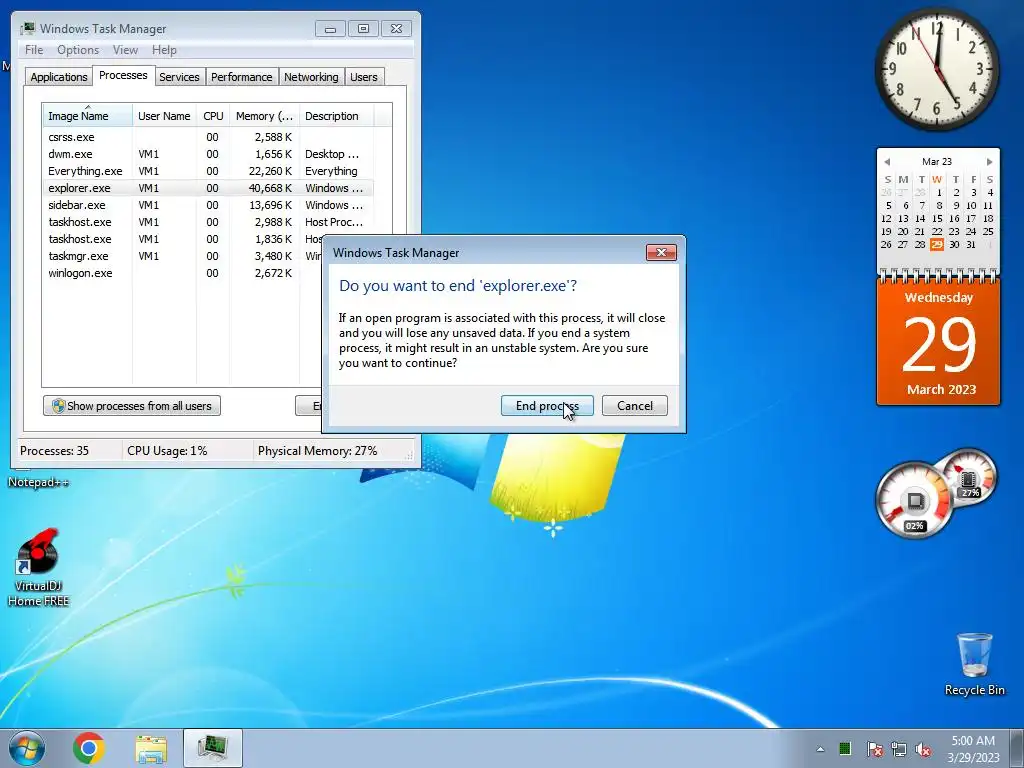Image resolution: width=1024 pixels, height=768 pixels.
Task: Select taskhost.exe row using 1,836 K
Action: (x=183, y=239)
